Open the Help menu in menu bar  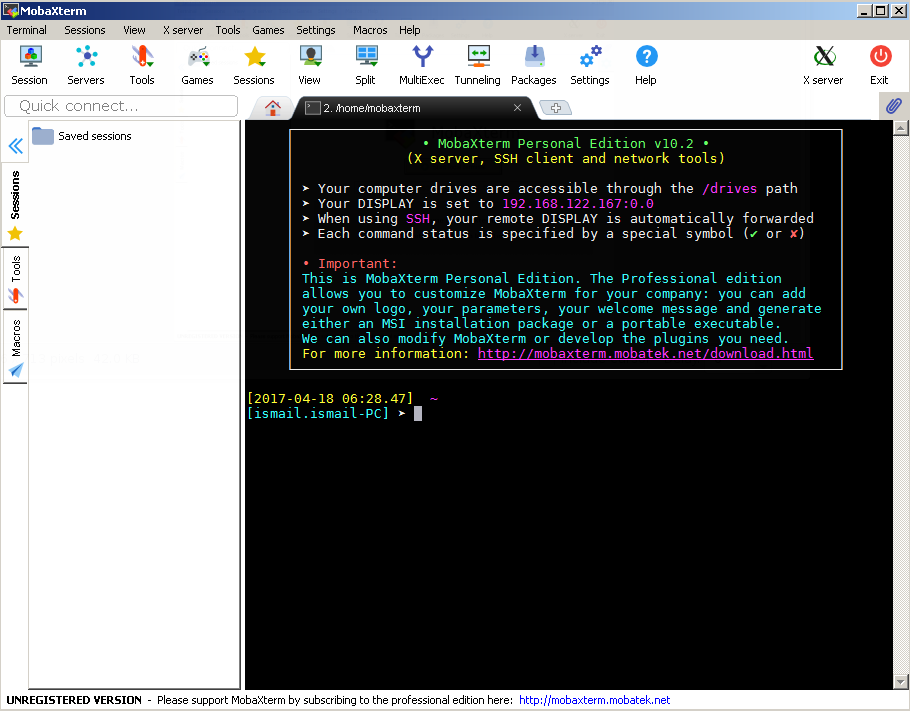tap(410, 30)
